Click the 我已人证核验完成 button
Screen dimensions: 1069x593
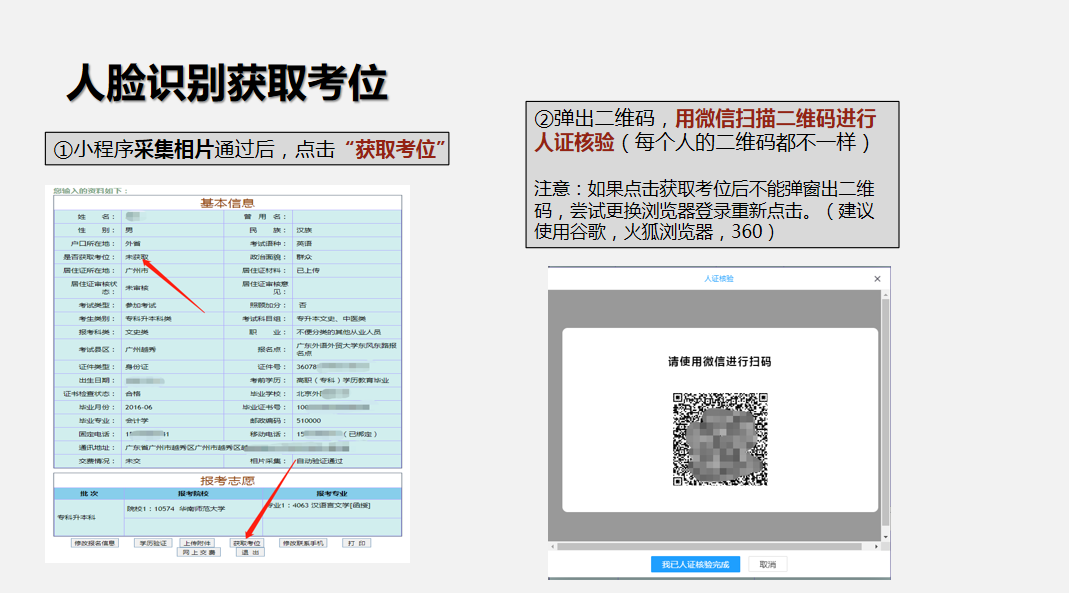(697, 564)
